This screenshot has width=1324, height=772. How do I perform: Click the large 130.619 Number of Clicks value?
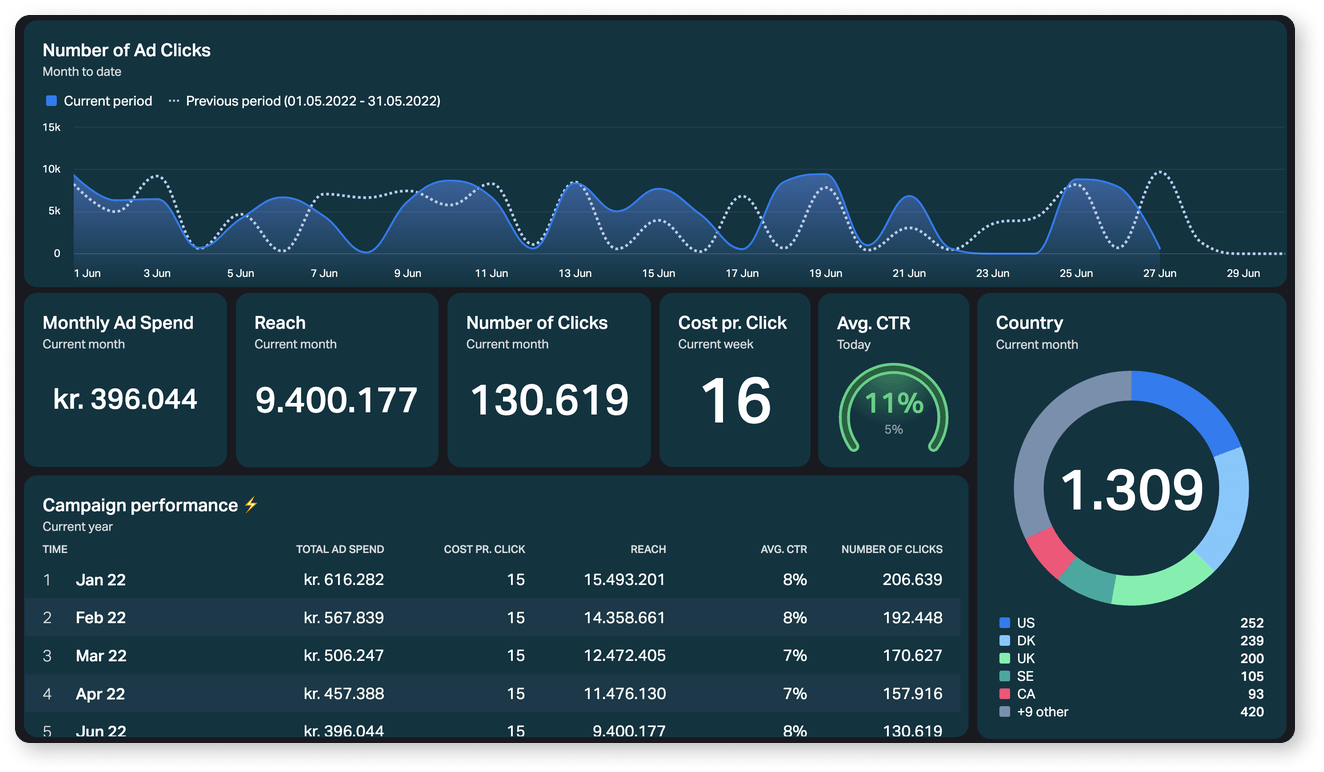point(549,400)
